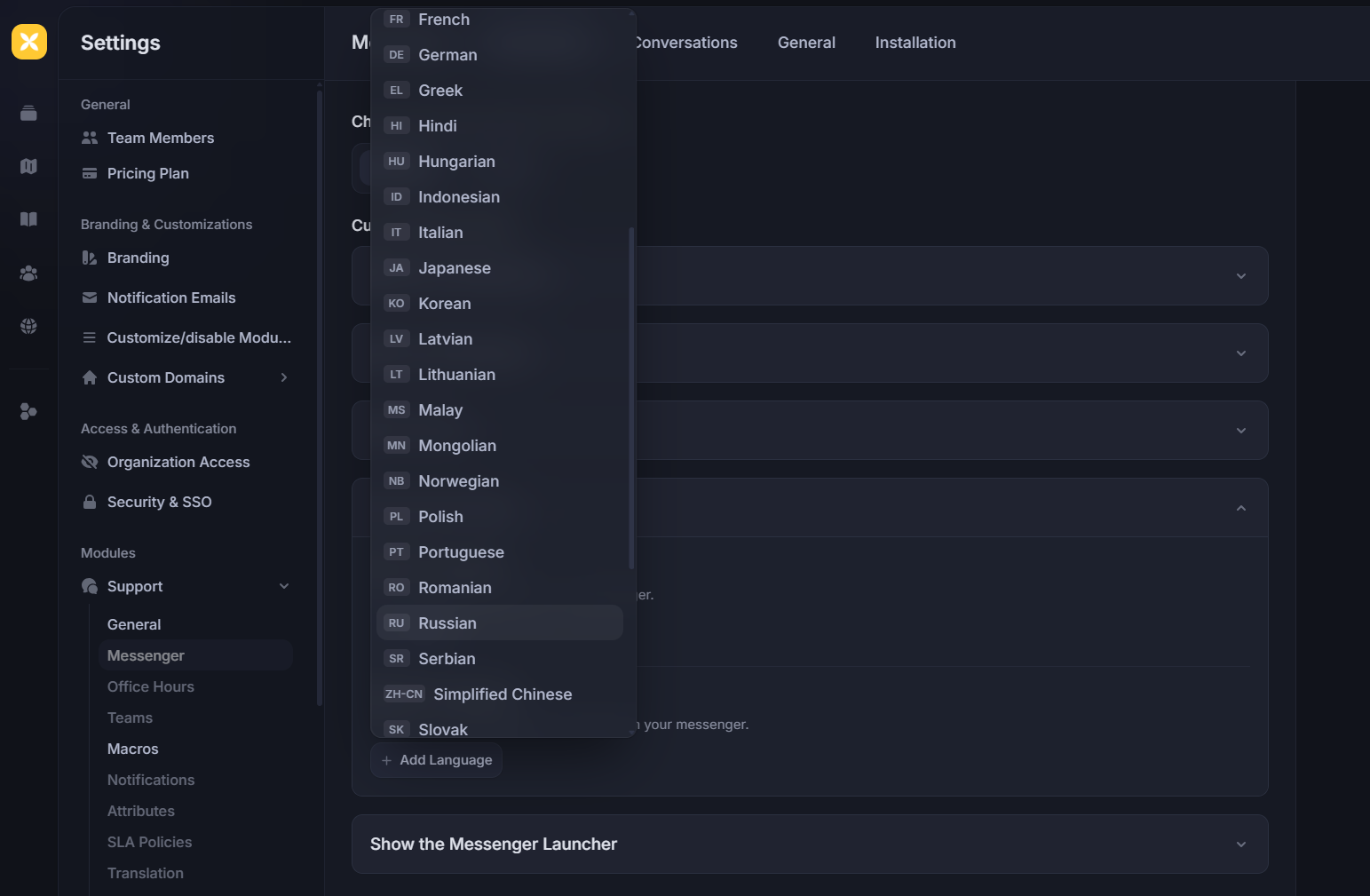Open the Installation tab
The width and height of the screenshot is (1370, 896).
pos(915,42)
